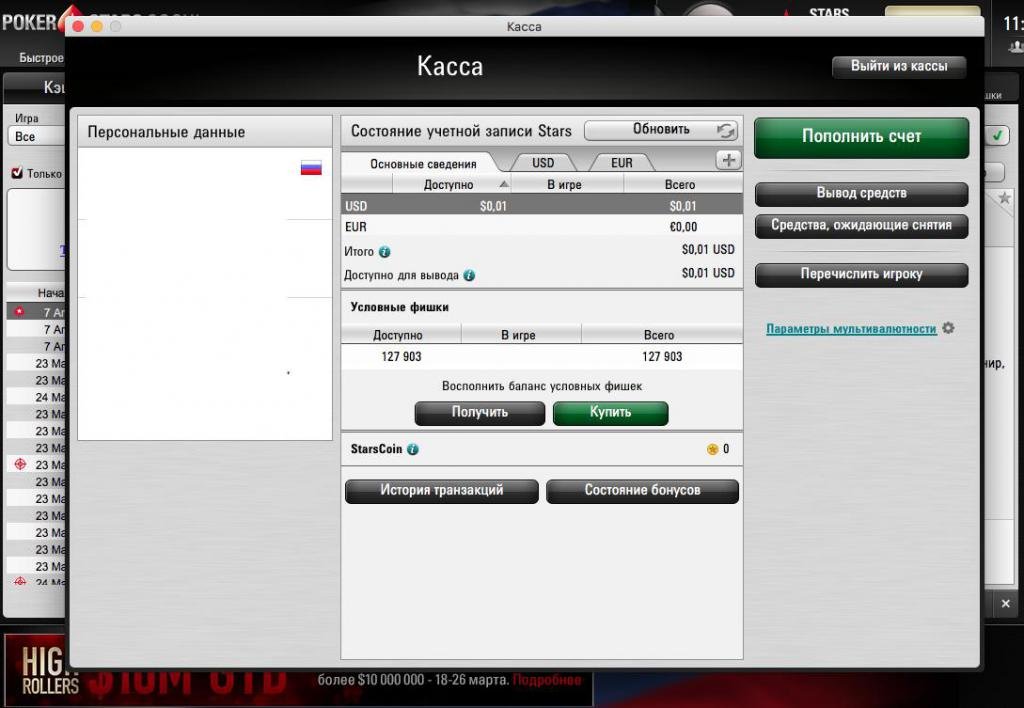
Task: Switch to the Основные сведения tab
Action: pyautogui.click(x=423, y=163)
